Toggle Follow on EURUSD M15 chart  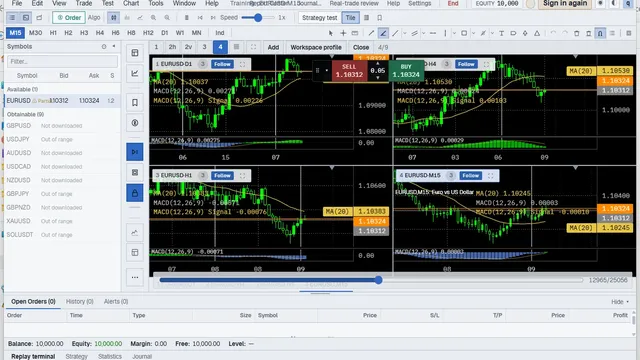pos(471,176)
